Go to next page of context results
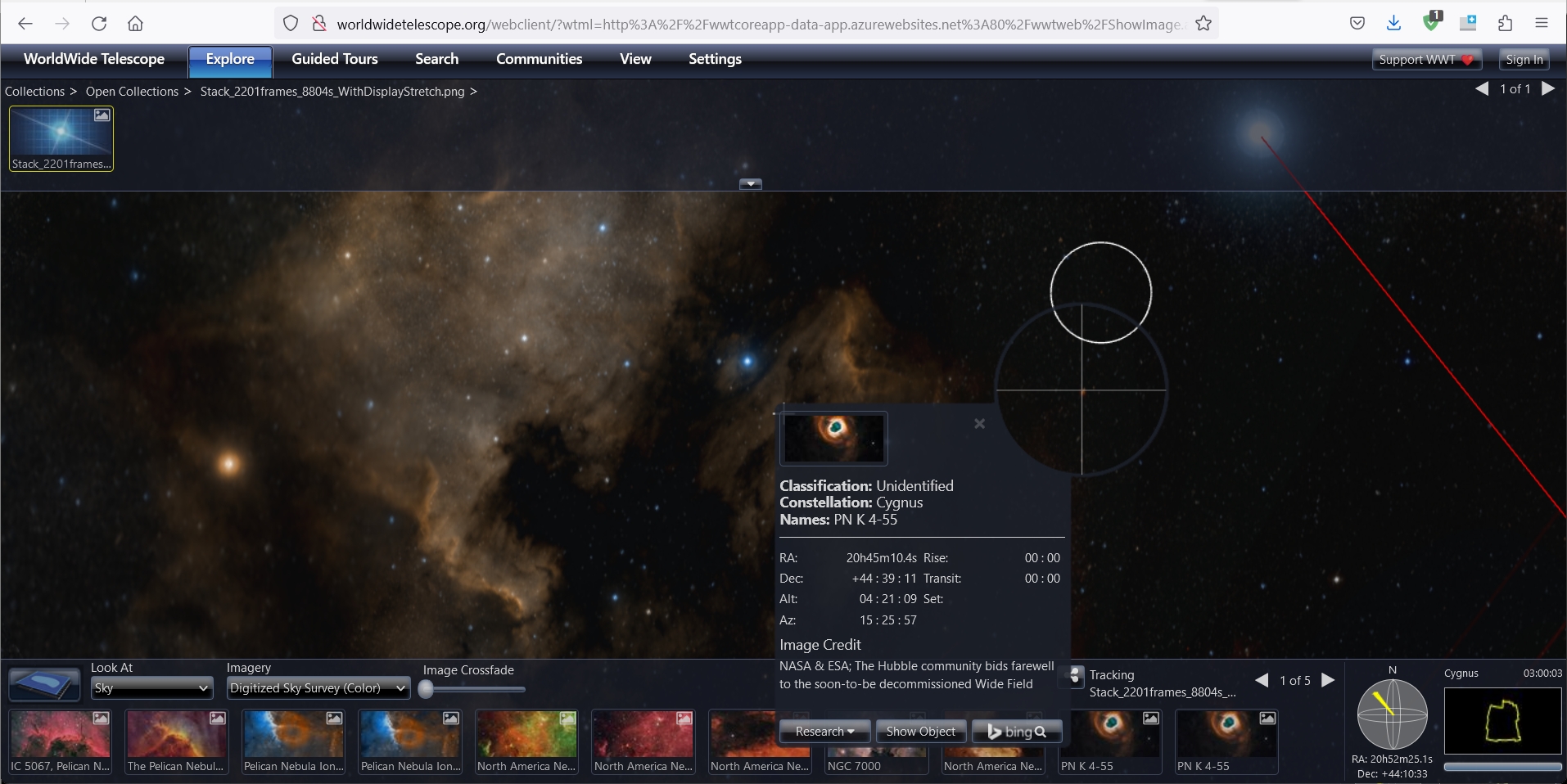Image resolution: width=1567 pixels, height=784 pixels. point(1328,680)
